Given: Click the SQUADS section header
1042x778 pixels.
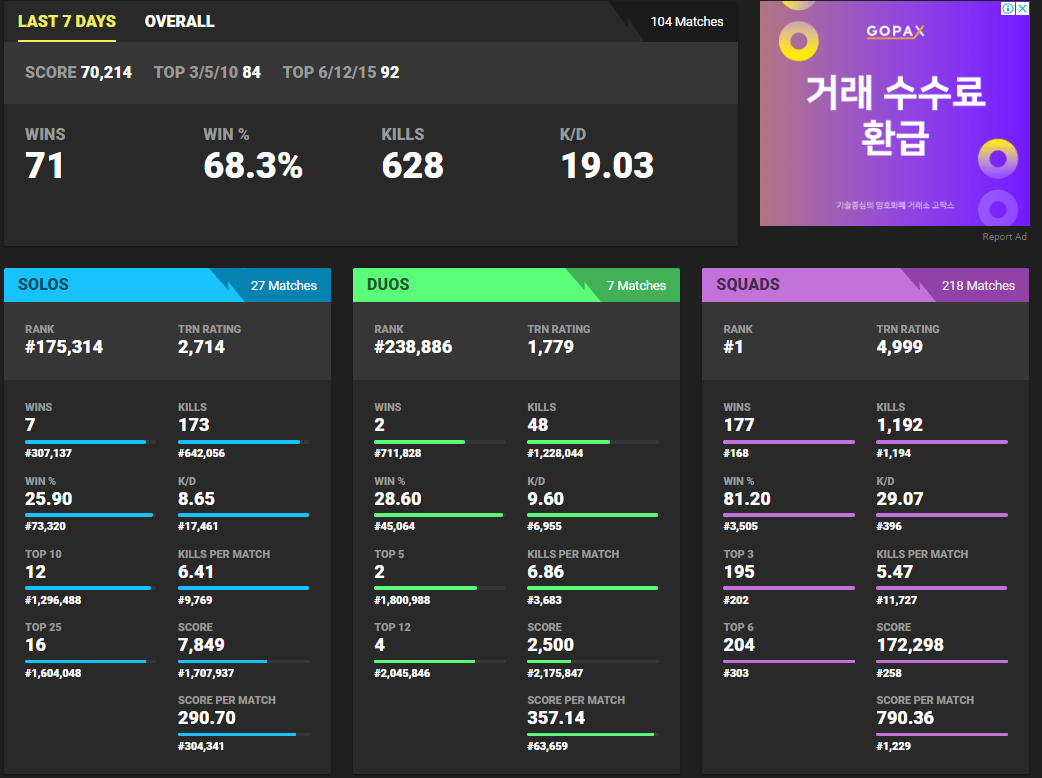Looking at the screenshot, I should tap(748, 284).
